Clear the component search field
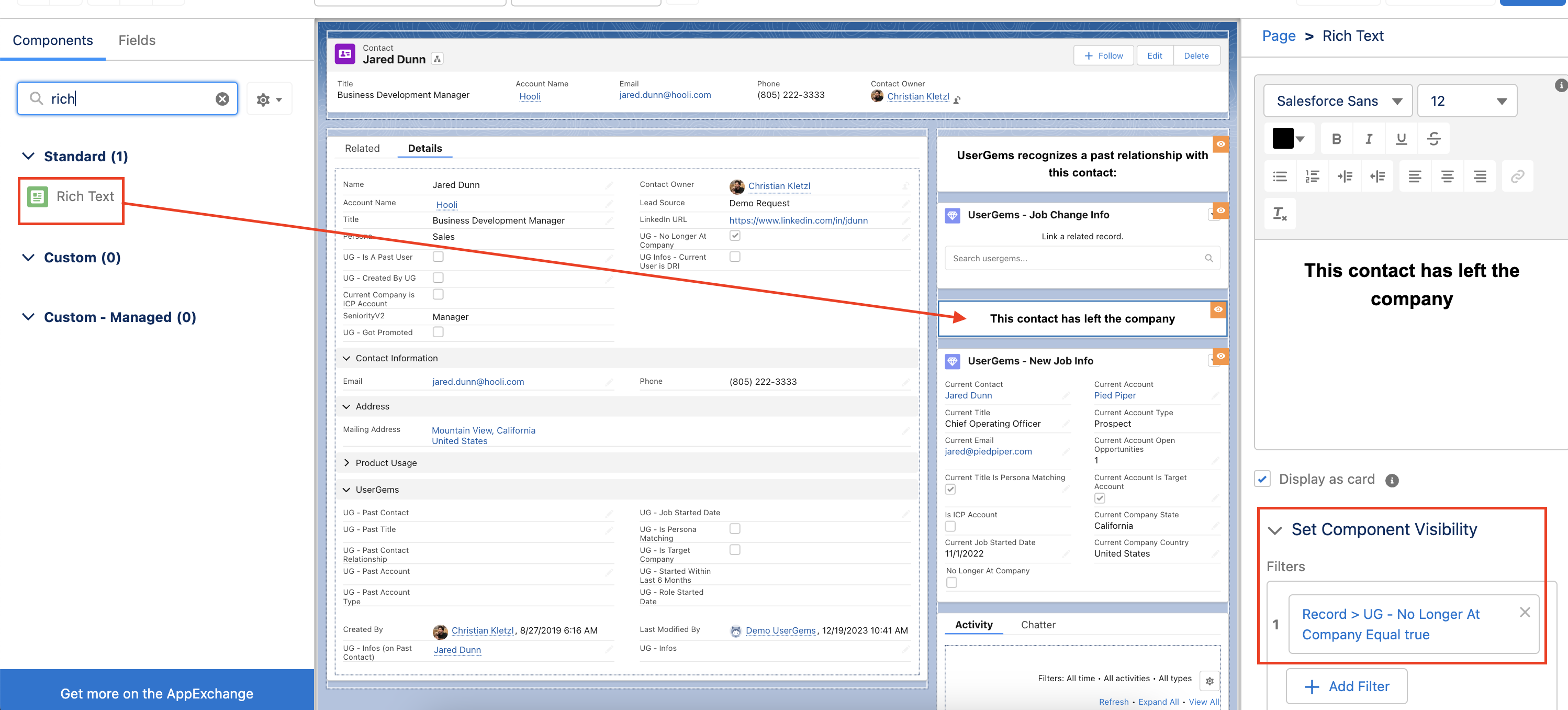Viewport: 1568px width, 710px height. click(x=222, y=98)
